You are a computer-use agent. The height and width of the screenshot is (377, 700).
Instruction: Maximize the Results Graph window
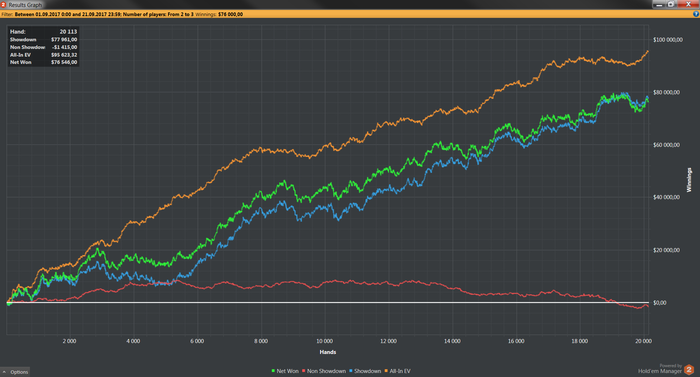coord(671,4)
